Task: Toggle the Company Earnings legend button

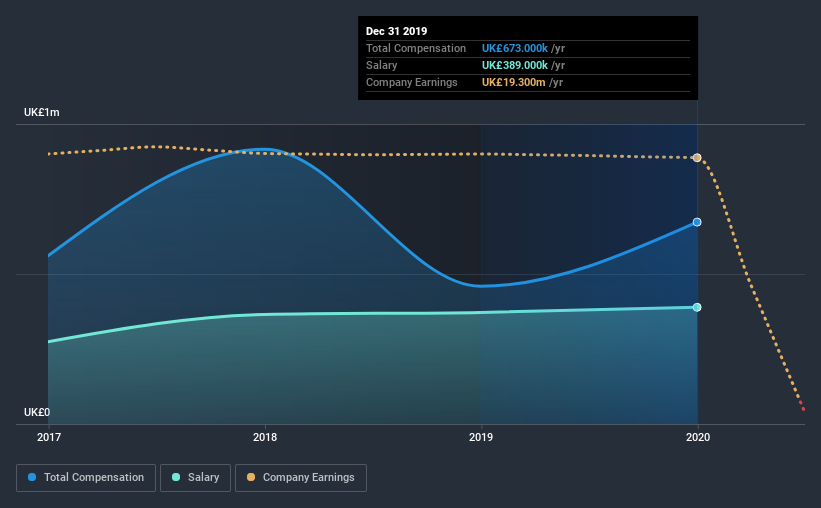Action: pyautogui.click(x=301, y=478)
